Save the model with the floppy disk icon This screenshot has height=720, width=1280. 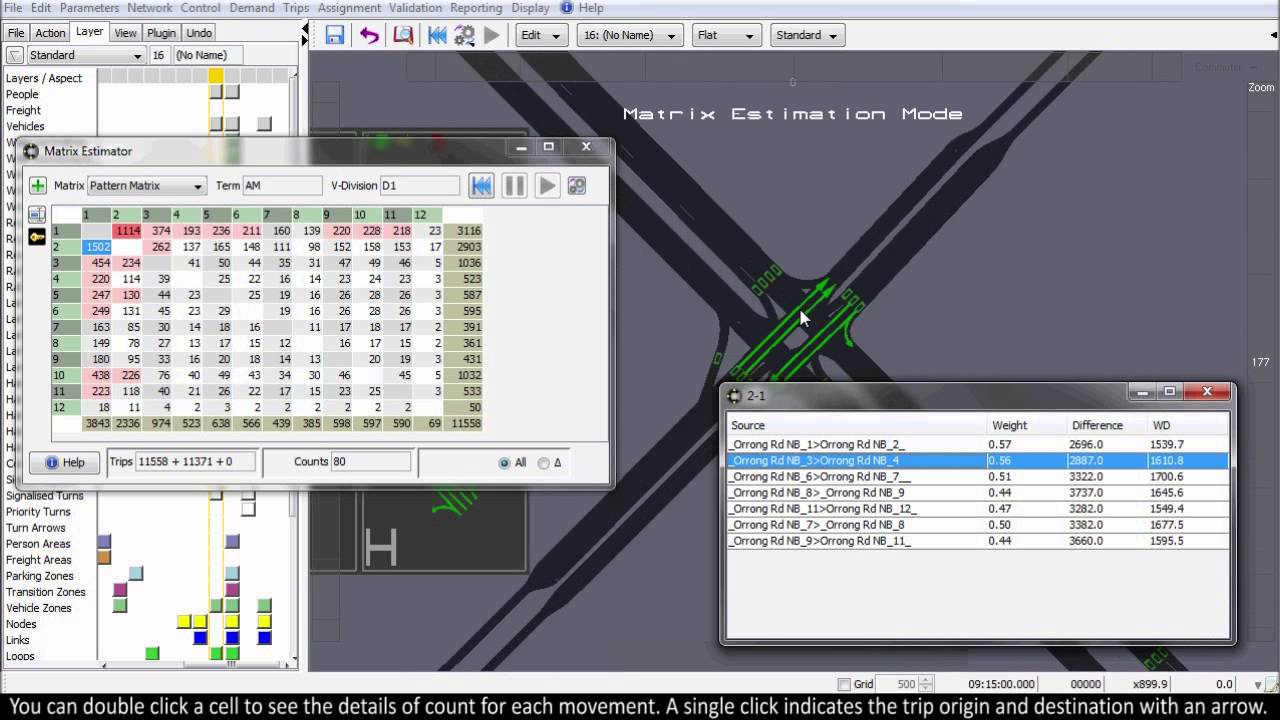pos(335,35)
